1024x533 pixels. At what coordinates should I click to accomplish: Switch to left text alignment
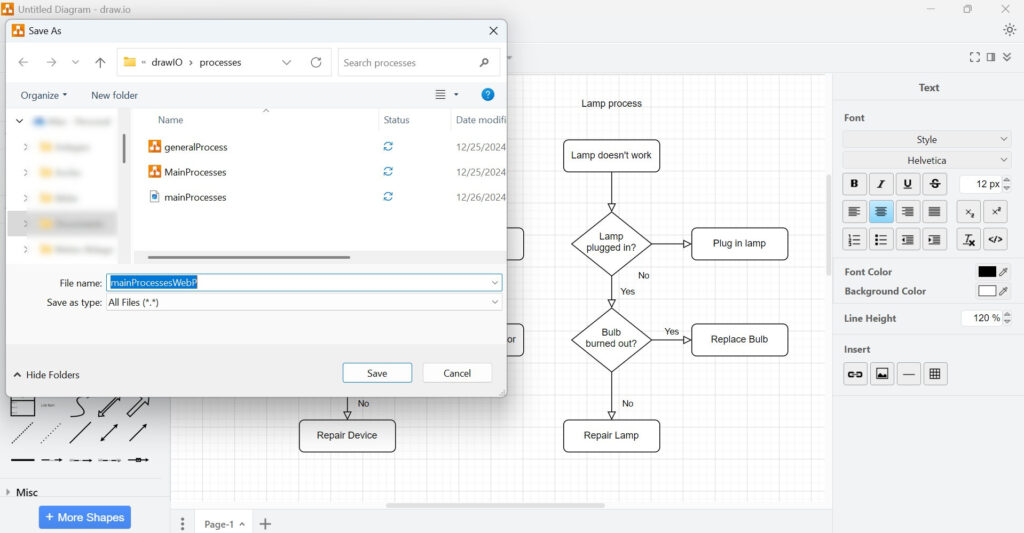tap(854, 212)
